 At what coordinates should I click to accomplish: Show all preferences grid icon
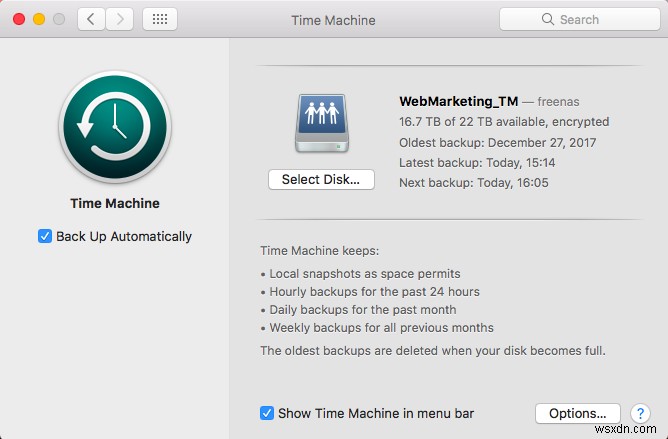coord(160,19)
